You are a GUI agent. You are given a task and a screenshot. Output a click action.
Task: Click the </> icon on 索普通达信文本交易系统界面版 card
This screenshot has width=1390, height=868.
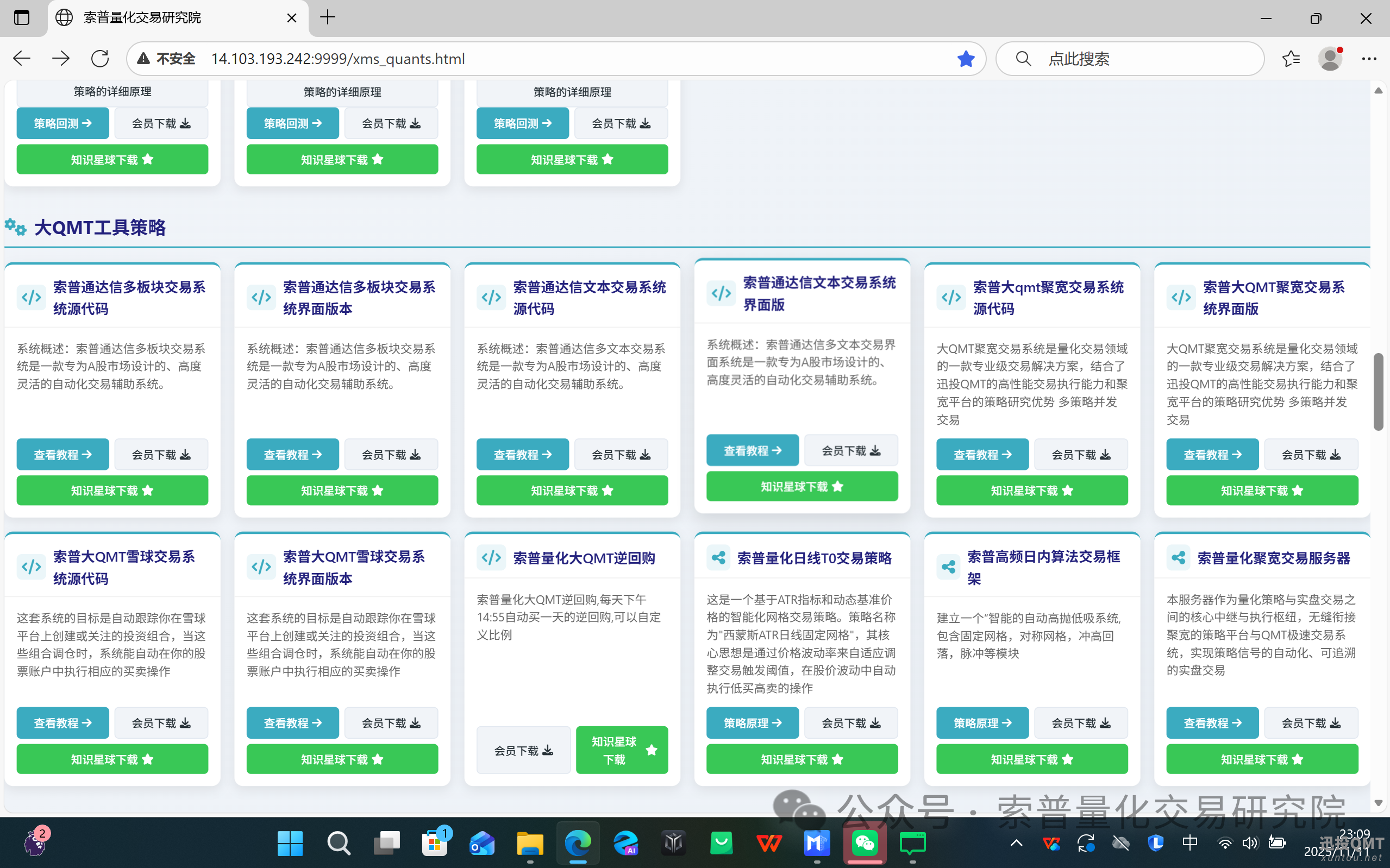tap(721, 293)
